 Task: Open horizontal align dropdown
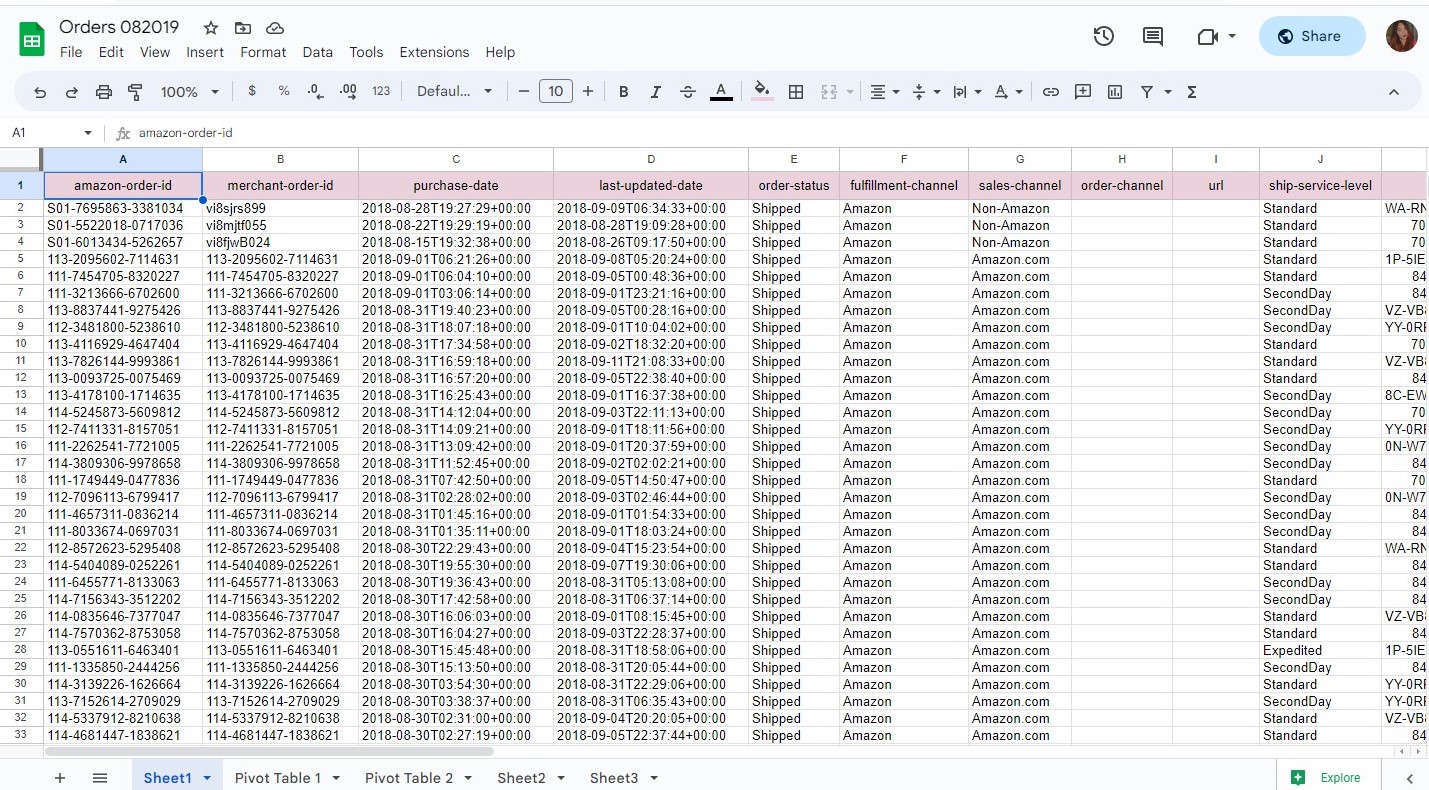coord(884,92)
